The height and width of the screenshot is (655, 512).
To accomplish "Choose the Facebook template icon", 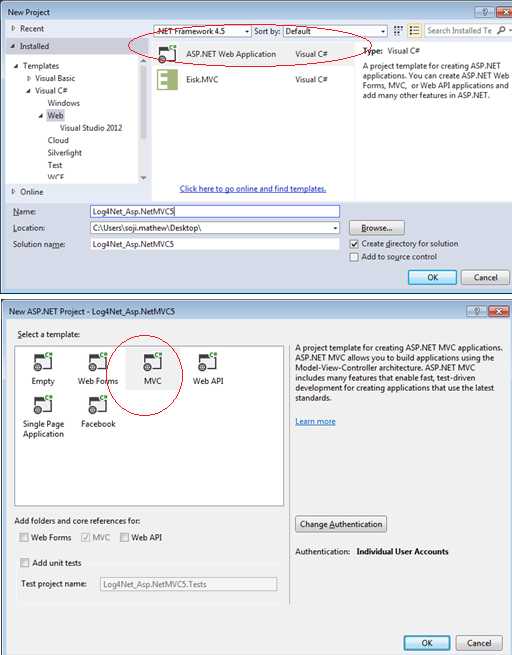I will pyautogui.click(x=98, y=404).
